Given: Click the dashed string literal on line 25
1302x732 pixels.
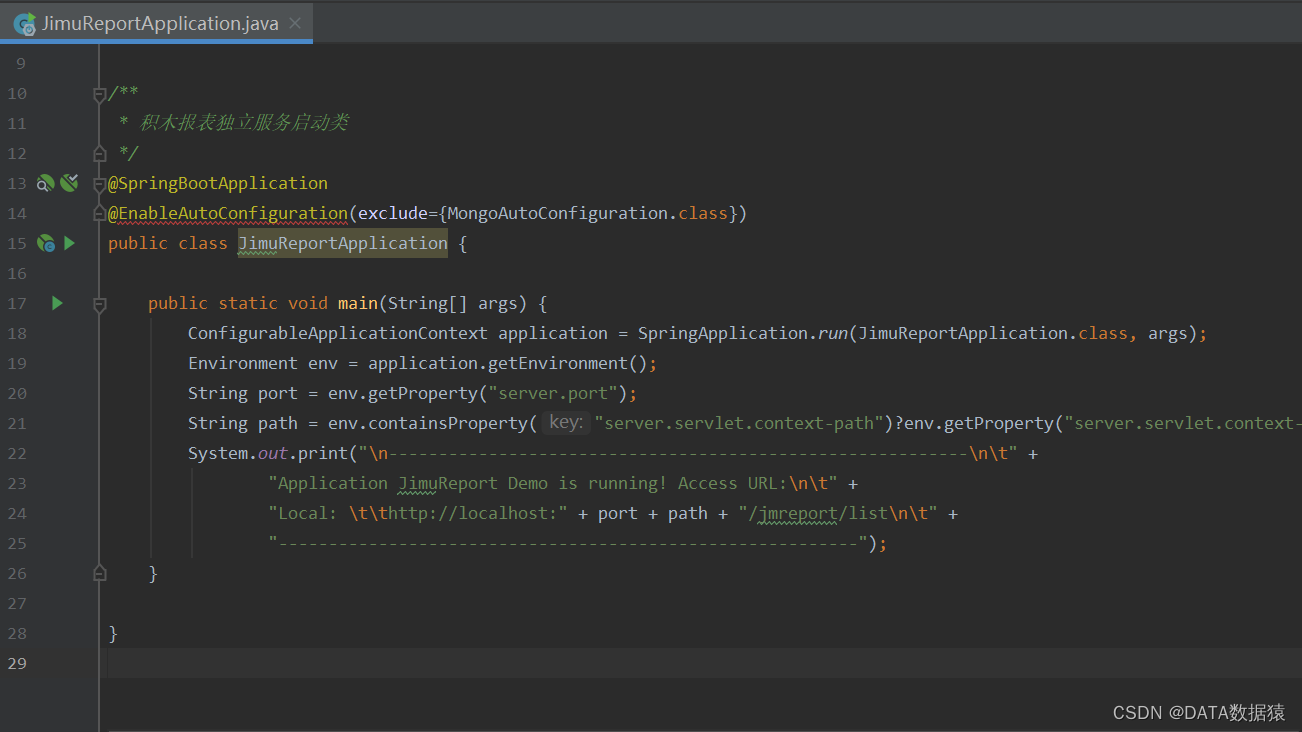Looking at the screenshot, I should (568, 543).
